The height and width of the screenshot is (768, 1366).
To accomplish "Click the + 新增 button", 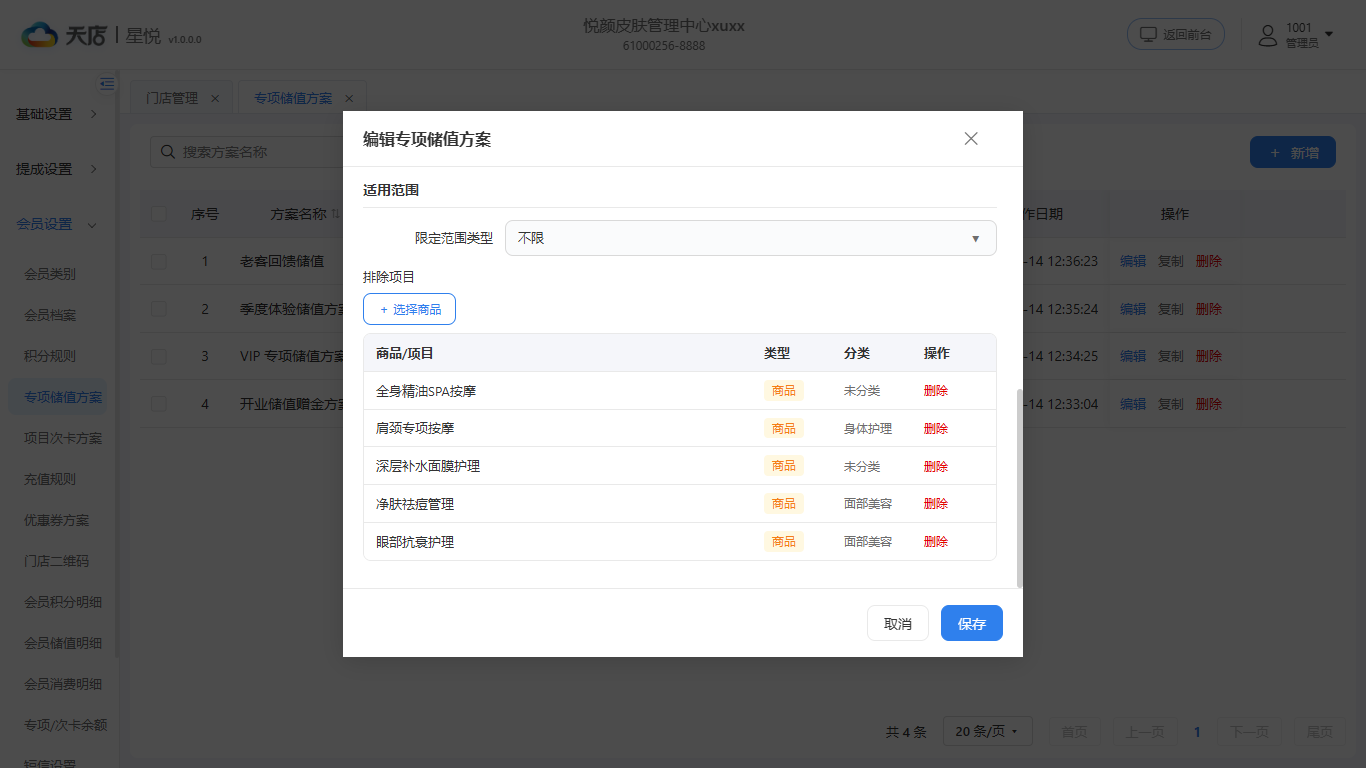I will 1293,152.
